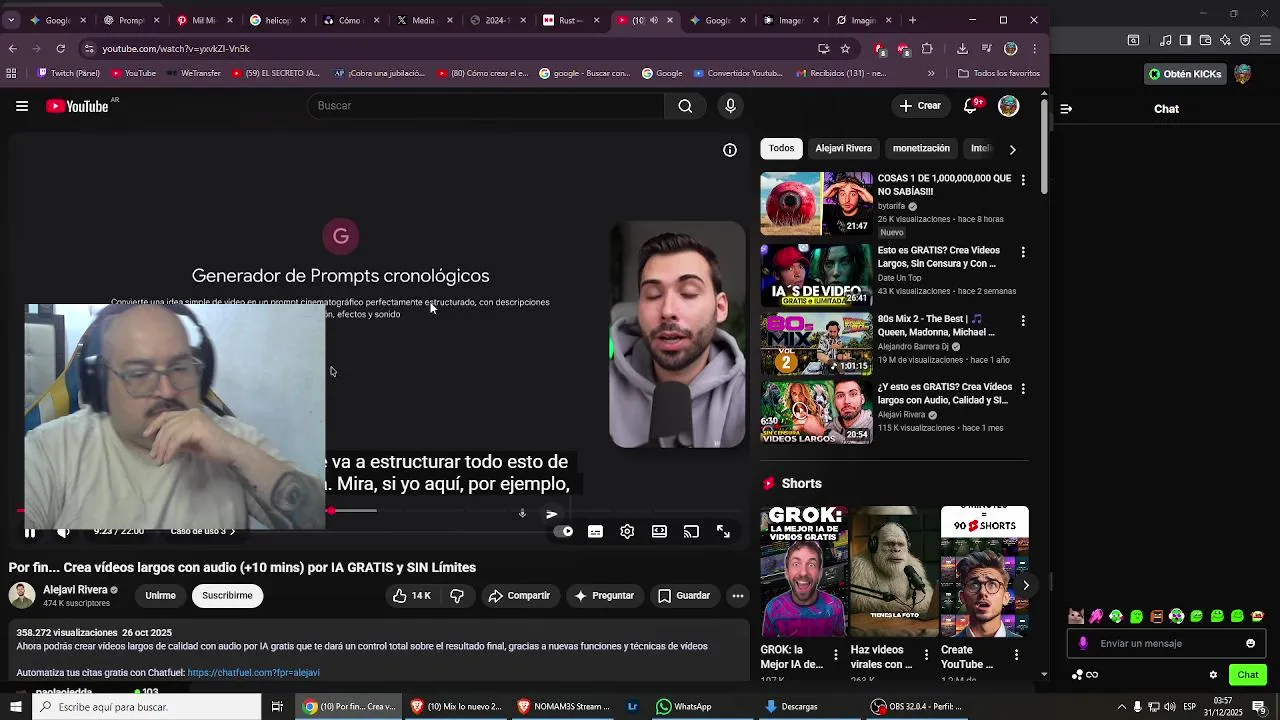Open options for 'COSAS 1 DE 1,000,000,000' video
The height and width of the screenshot is (720, 1280).
point(1022,180)
